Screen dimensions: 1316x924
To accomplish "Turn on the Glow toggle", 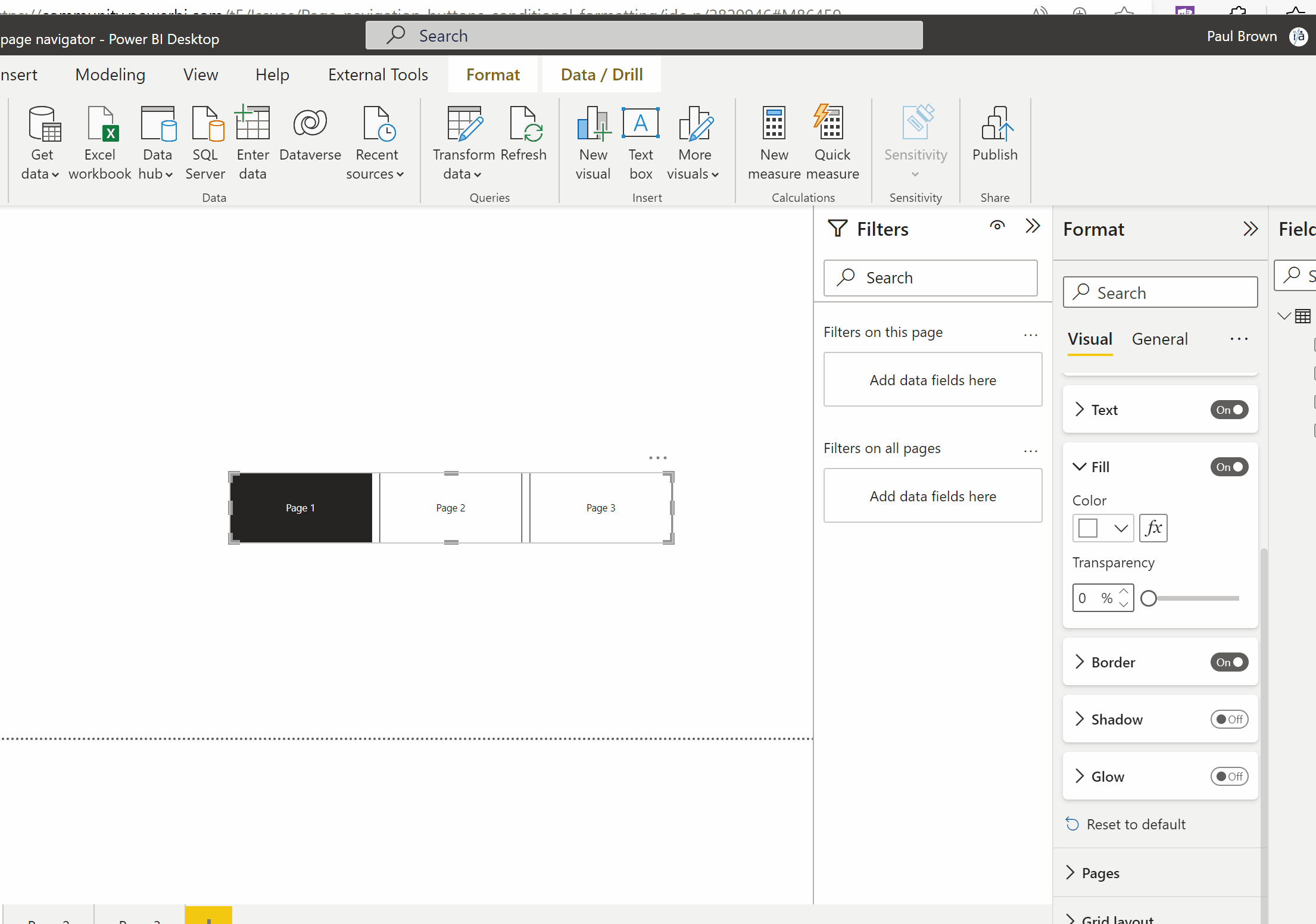I will click(1229, 776).
